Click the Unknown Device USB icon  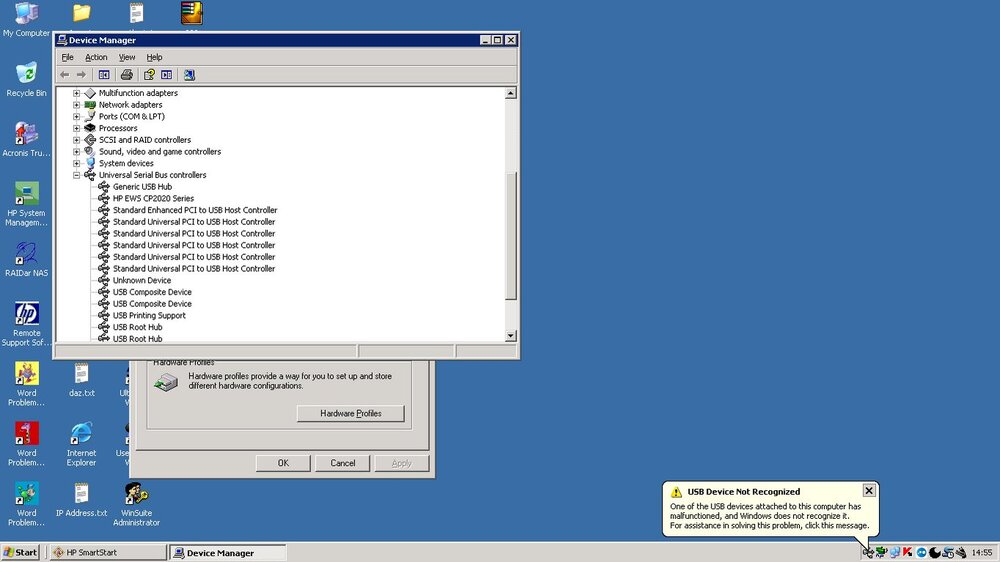[103, 280]
